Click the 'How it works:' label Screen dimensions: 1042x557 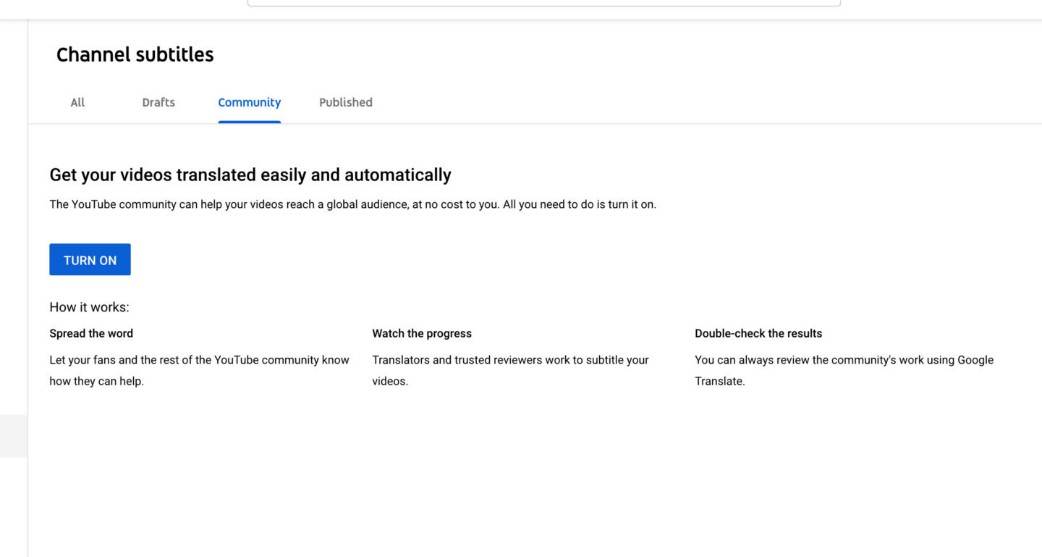pos(89,307)
